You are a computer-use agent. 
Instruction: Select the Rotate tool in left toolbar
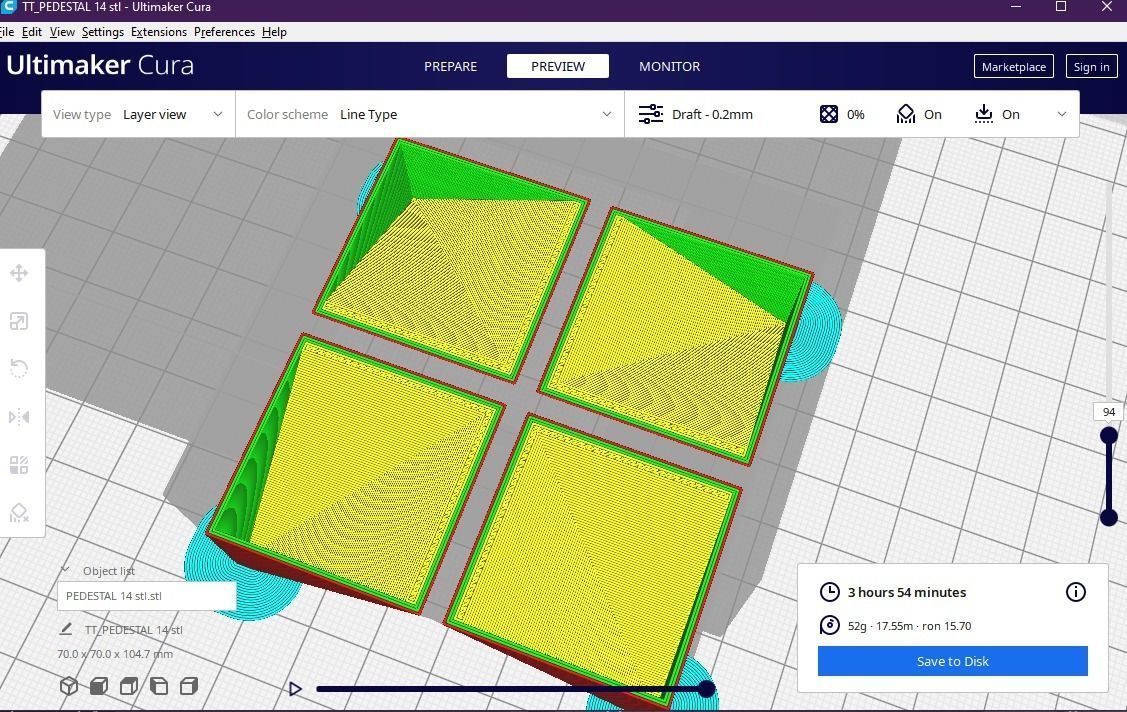tap(19, 369)
